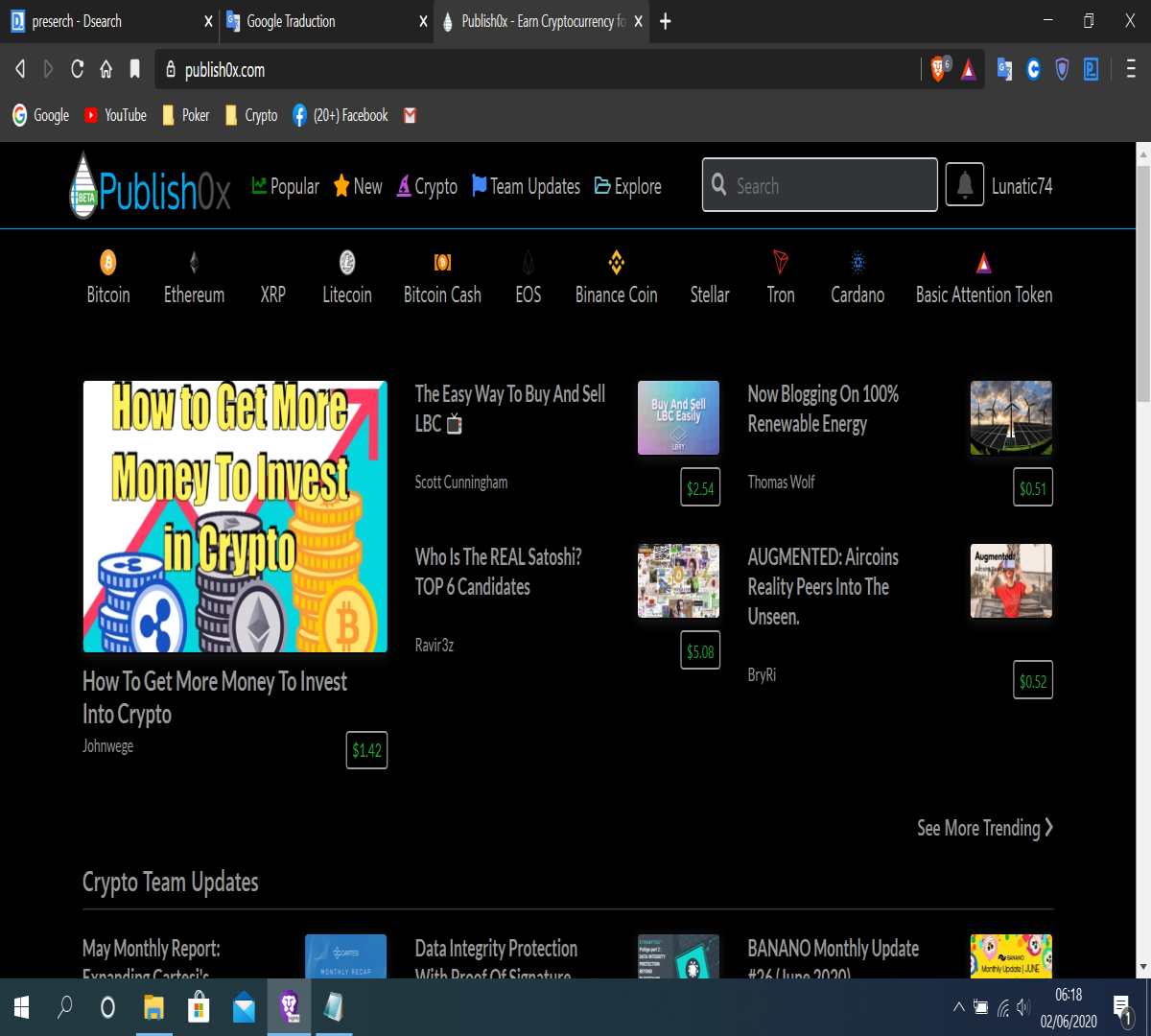This screenshot has height=1036, width=1151.
Task: Open the article Who Is The REAL Satoshi
Action: tap(499, 572)
